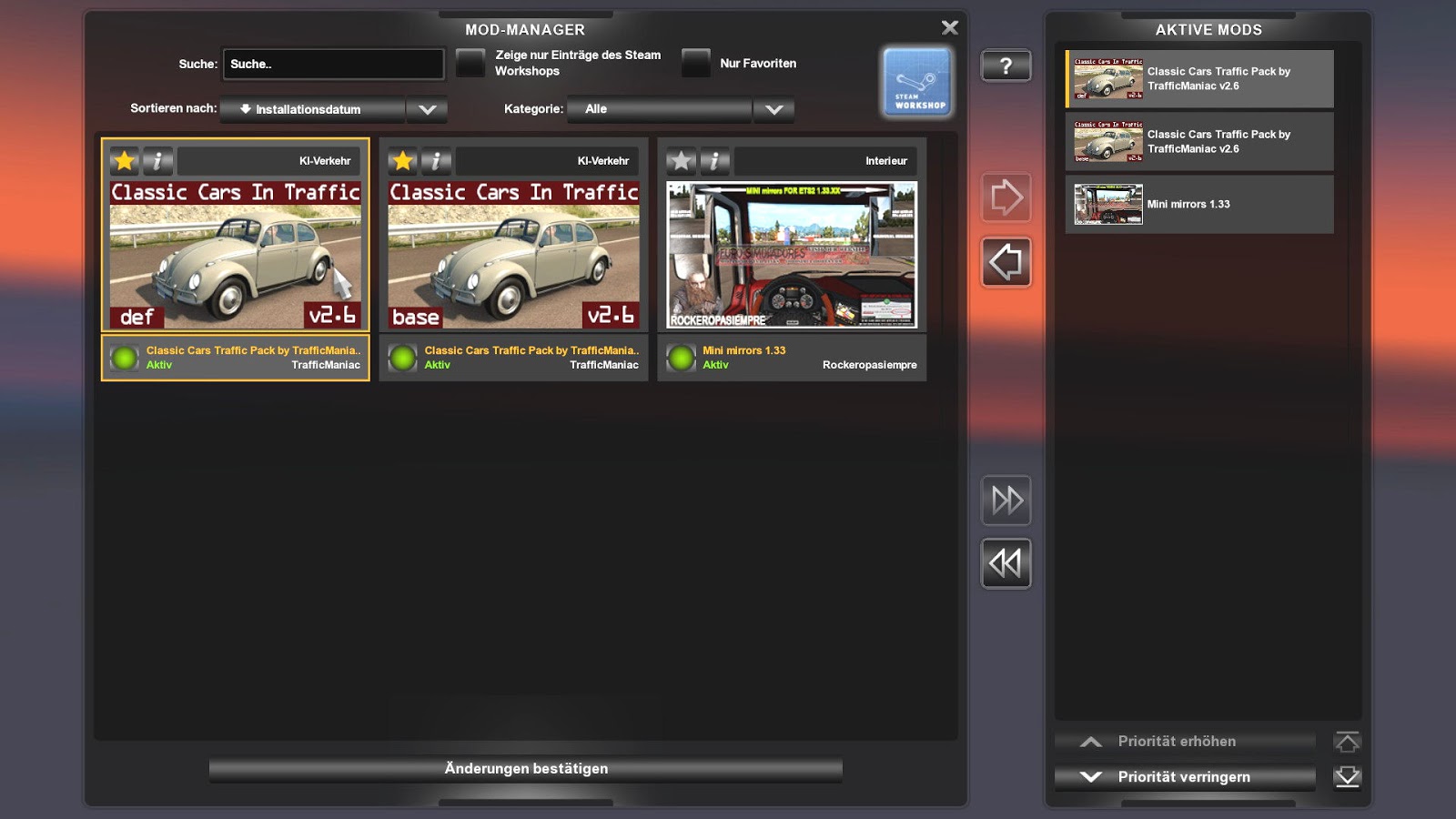The height and width of the screenshot is (819, 1456).
Task: Select first Classic Cars entry in Aktive Mods
Action: pos(1199,79)
